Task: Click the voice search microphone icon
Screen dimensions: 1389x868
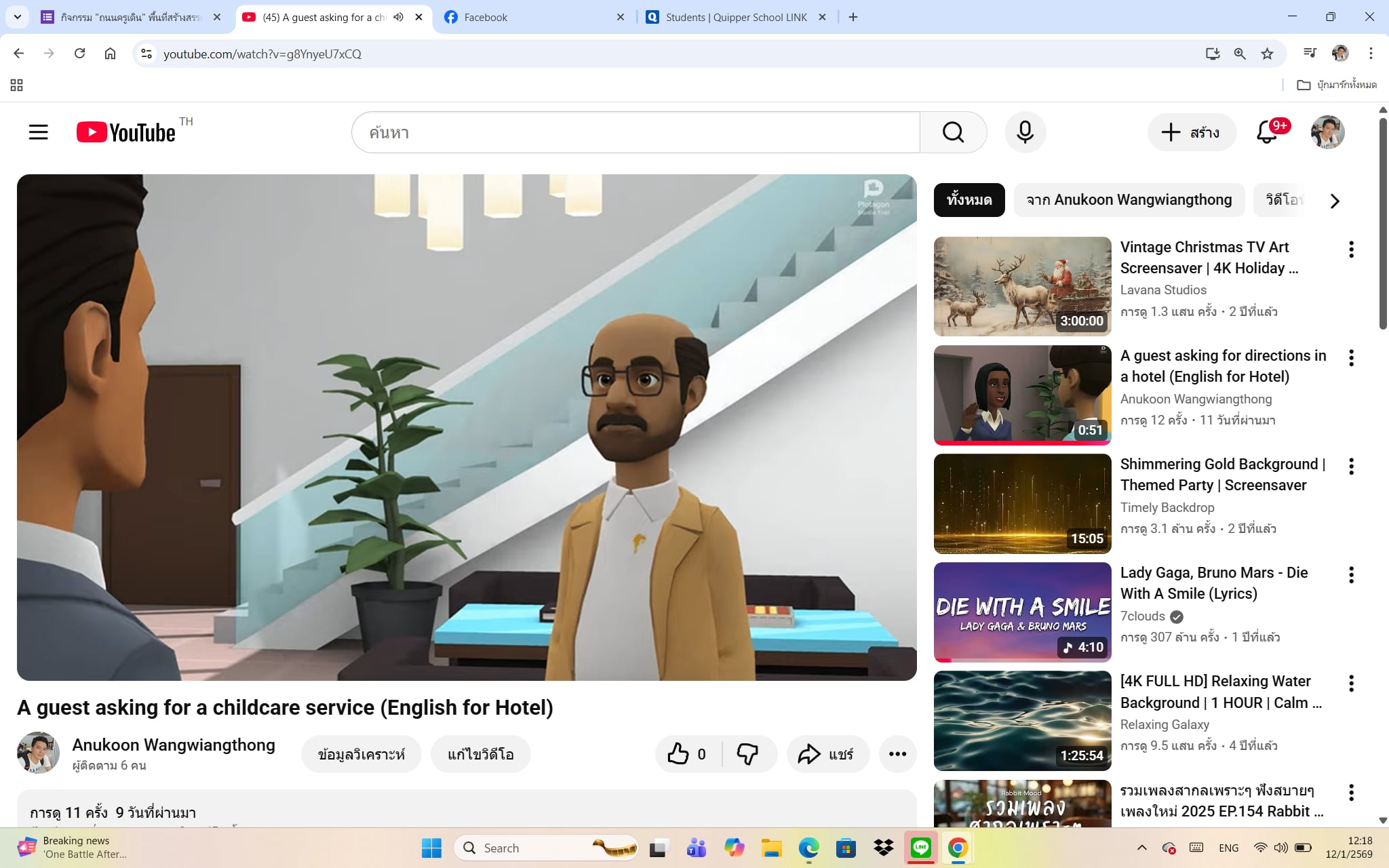Action: (1025, 132)
